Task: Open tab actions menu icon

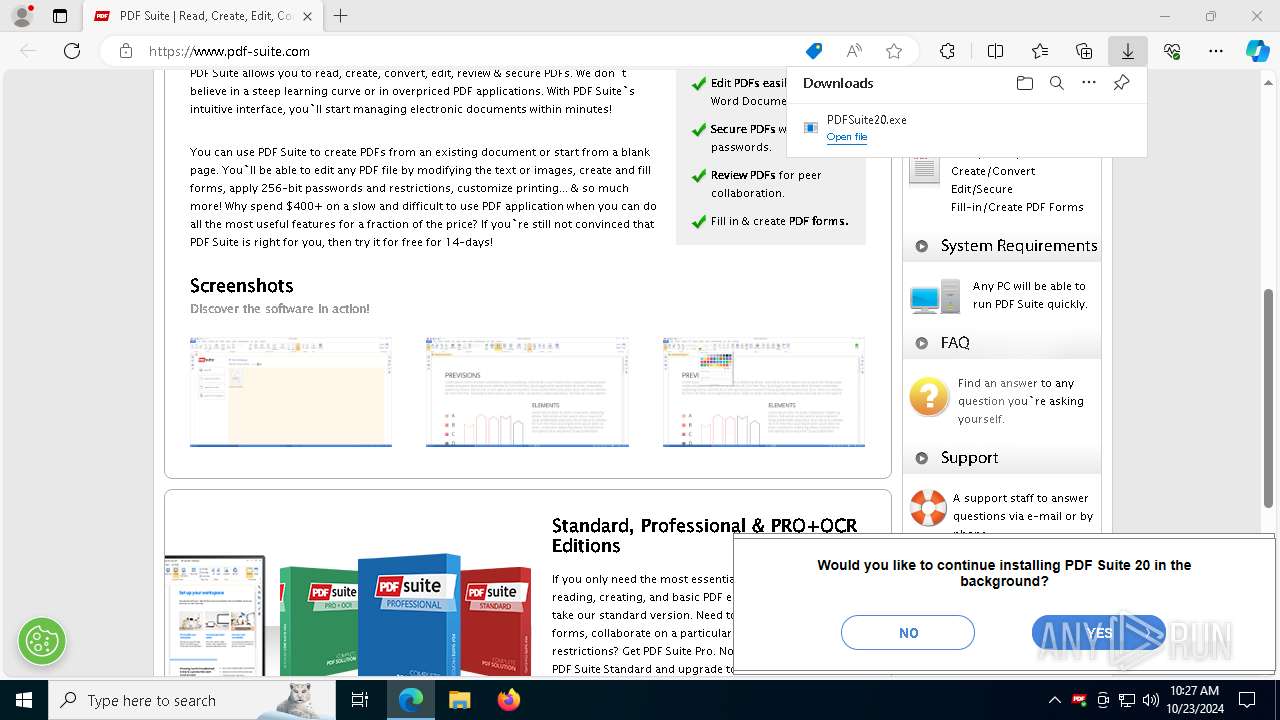Action: tap(60, 16)
